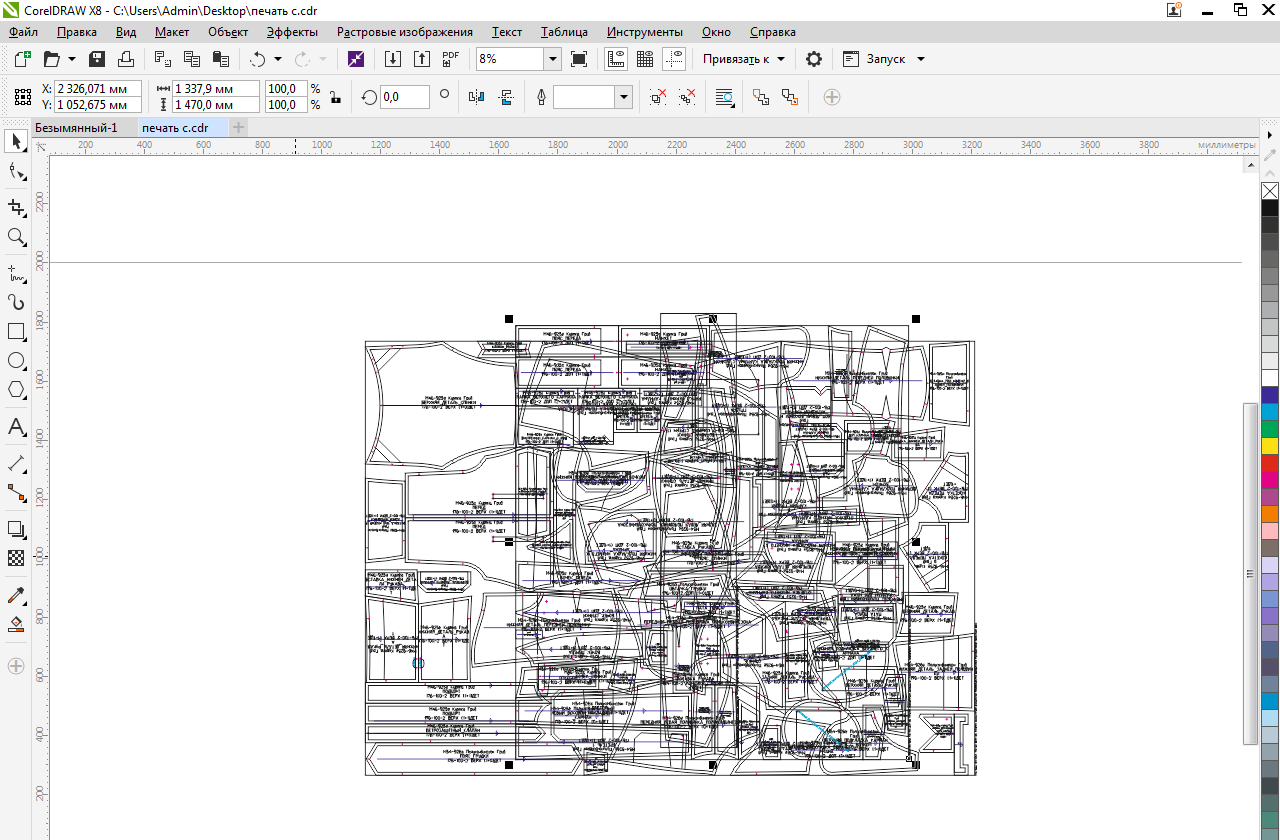Click the vertical scrollbar thumb
Screen dimensions: 1280x840
coord(1250,574)
